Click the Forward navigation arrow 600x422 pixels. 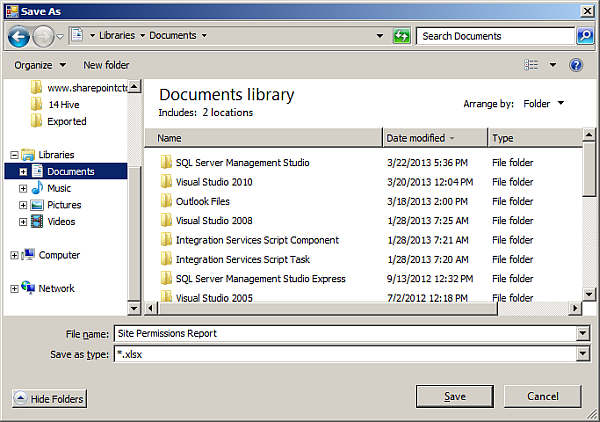pos(43,36)
